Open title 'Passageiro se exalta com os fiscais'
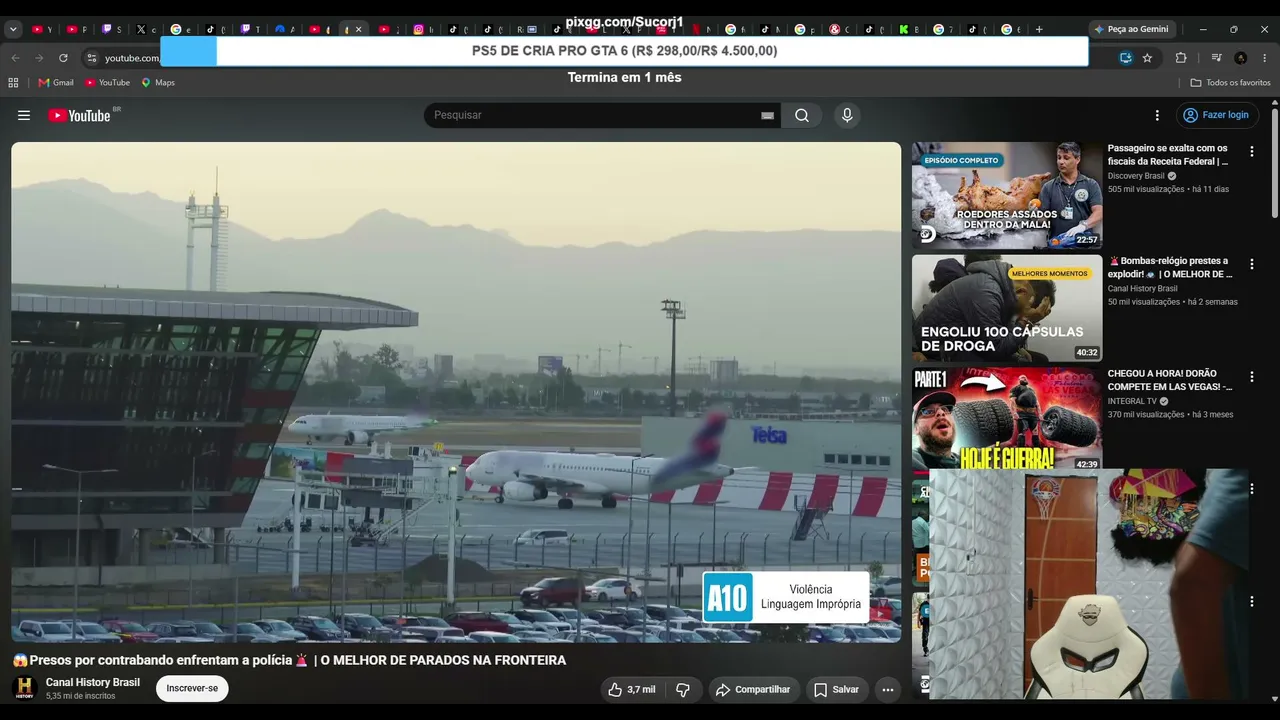The height and width of the screenshot is (720, 1280). (1168, 155)
